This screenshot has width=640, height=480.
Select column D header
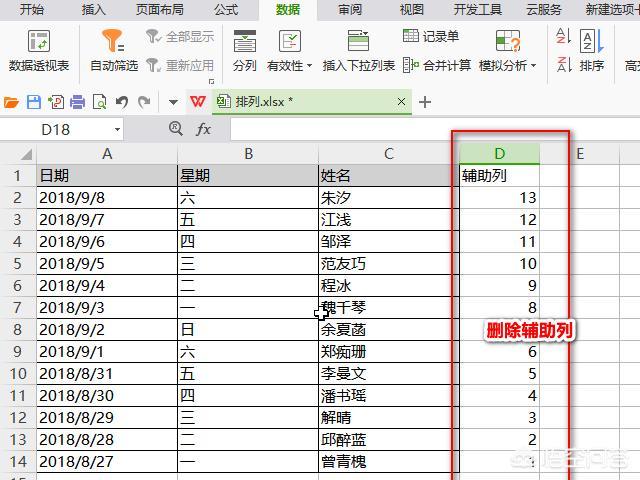(x=500, y=154)
